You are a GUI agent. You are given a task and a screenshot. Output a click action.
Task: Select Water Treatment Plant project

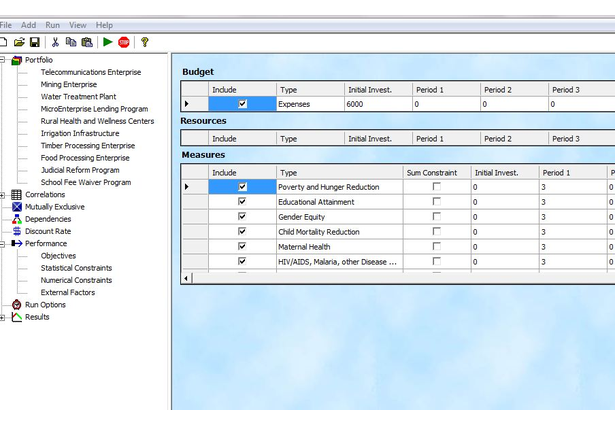click(x=78, y=96)
